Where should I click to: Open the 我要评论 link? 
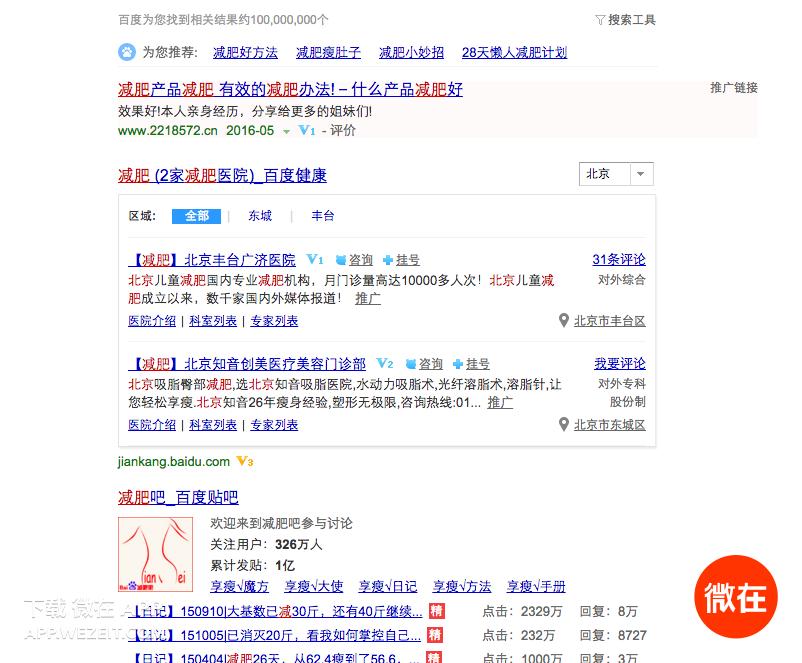621,364
